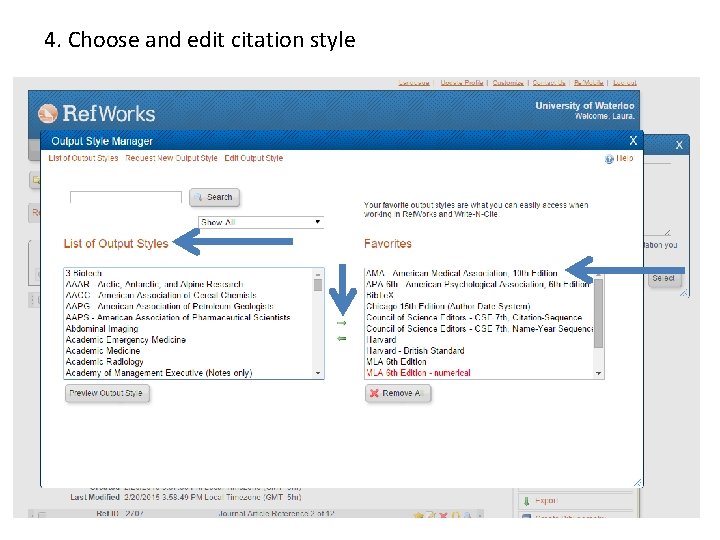The image size is (720, 540).
Task: Select Academic Radiology style
Action: point(104,362)
